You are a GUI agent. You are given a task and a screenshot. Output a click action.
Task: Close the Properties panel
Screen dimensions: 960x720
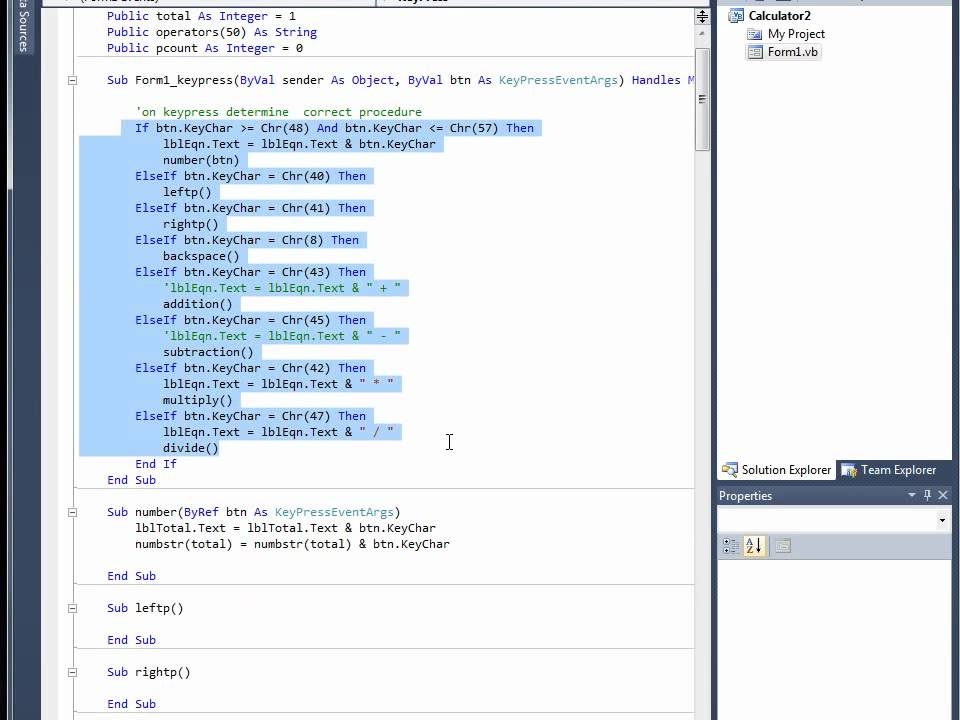click(x=943, y=495)
